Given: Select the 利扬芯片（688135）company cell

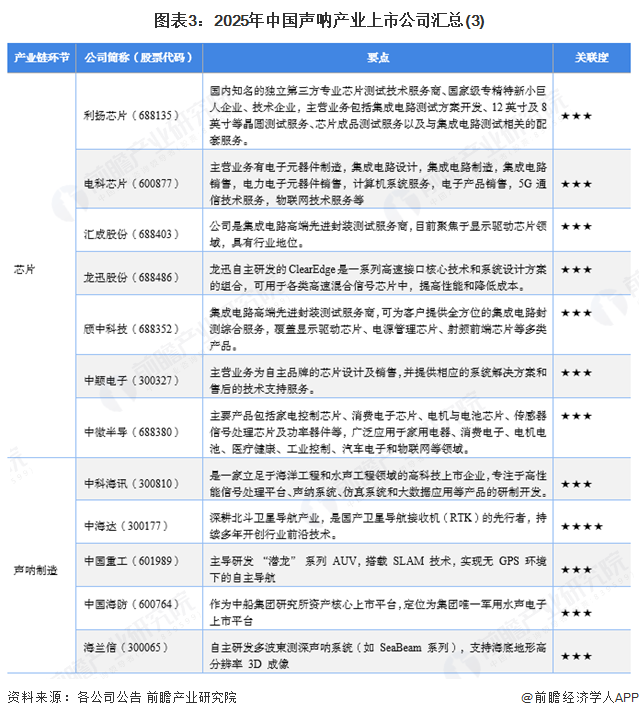Looking at the screenshot, I should pos(131,115).
